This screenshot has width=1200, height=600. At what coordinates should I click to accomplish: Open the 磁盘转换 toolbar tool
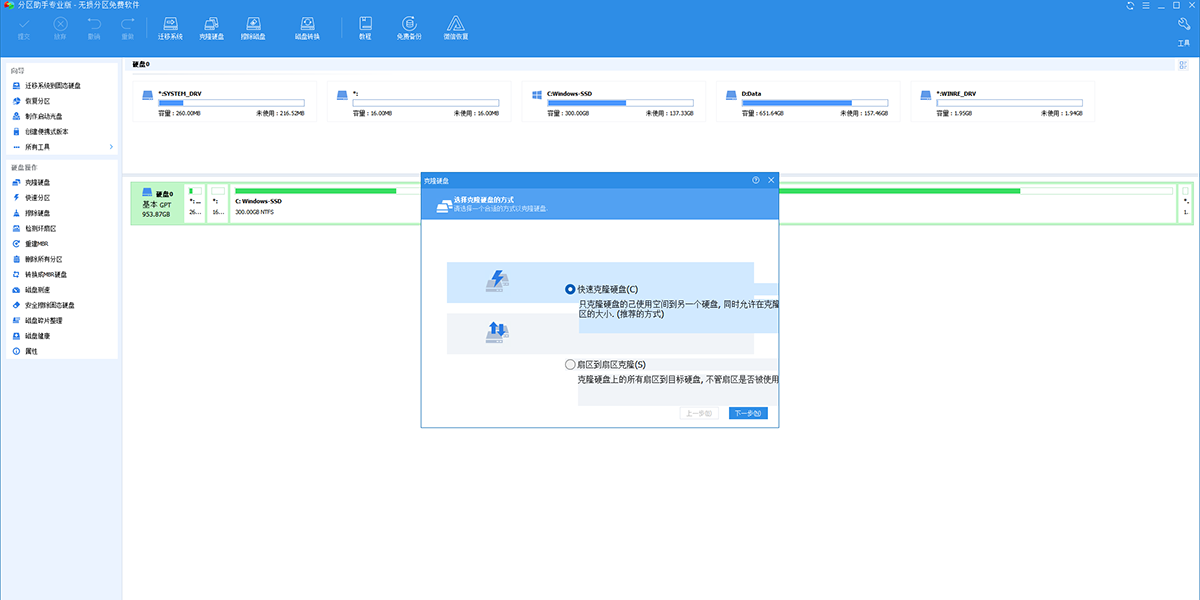(x=307, y=27)
